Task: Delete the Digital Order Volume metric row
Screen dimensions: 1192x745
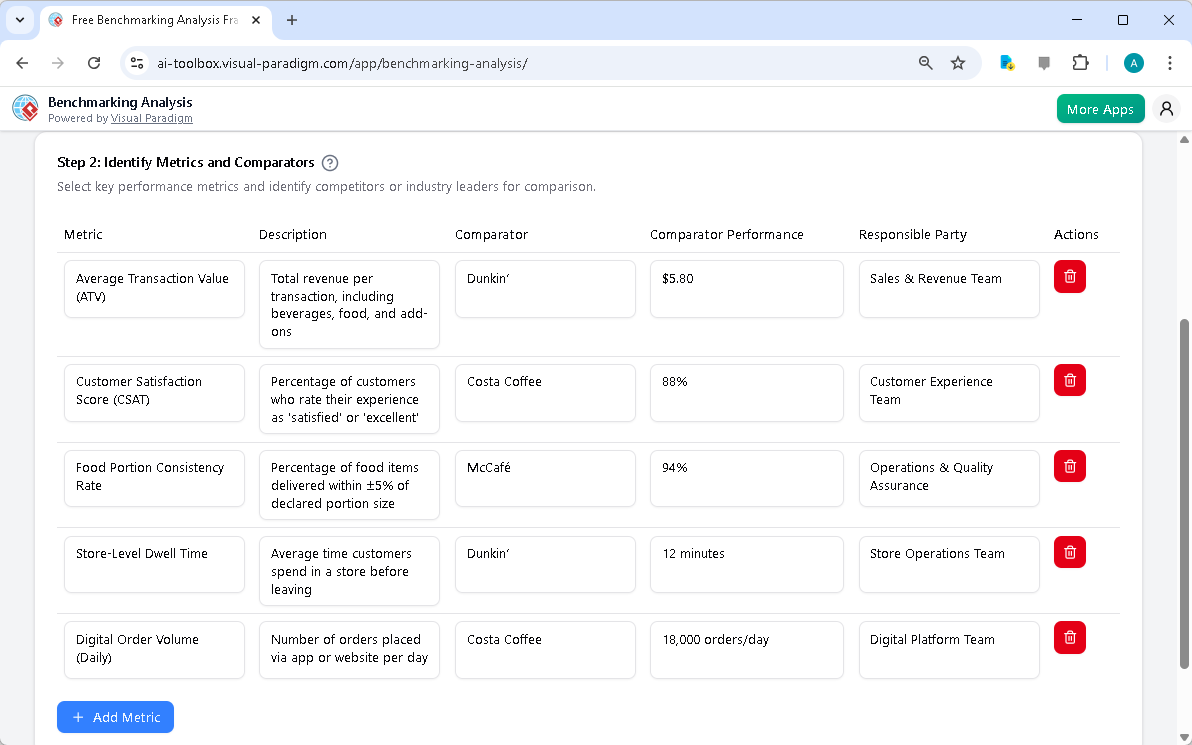Action: [x=1069, y=637]
